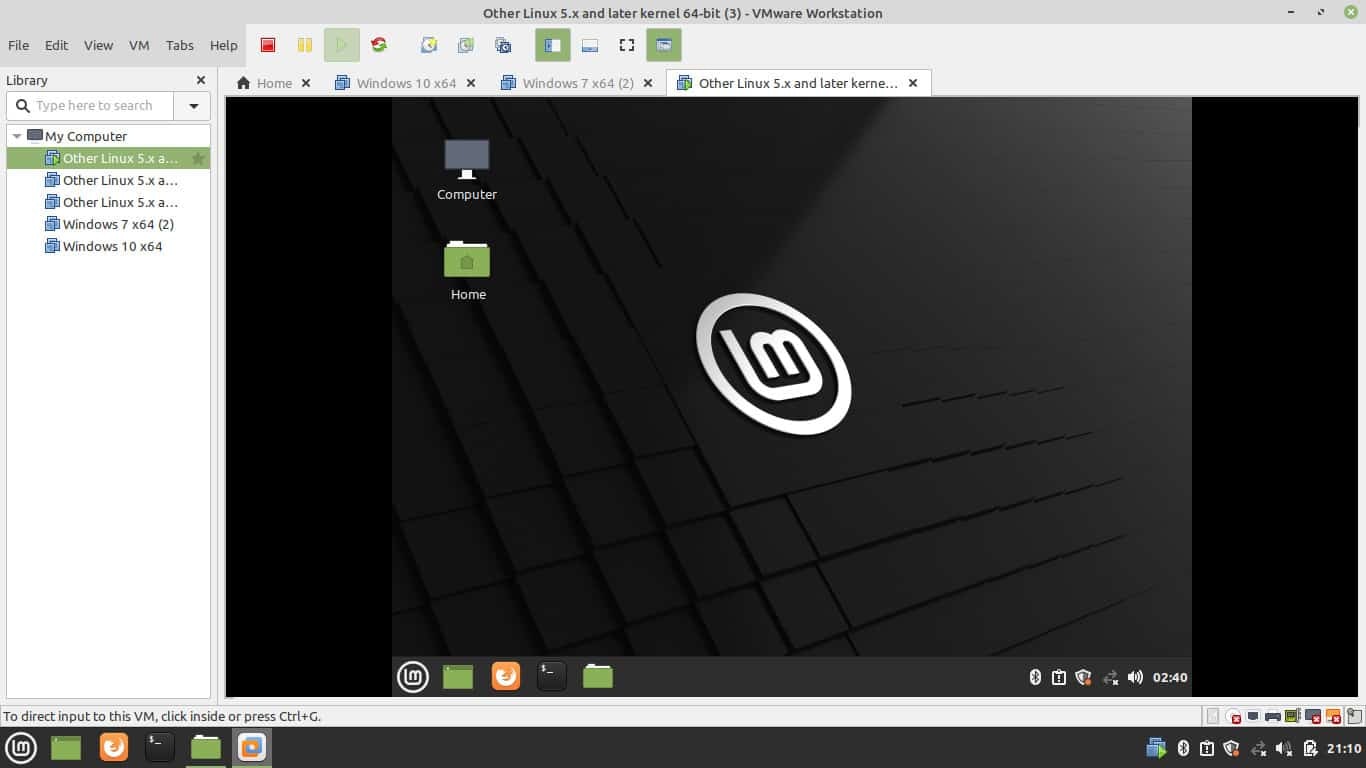
Task: Open the Snapshot Manager icon
Action: [503, 45]
